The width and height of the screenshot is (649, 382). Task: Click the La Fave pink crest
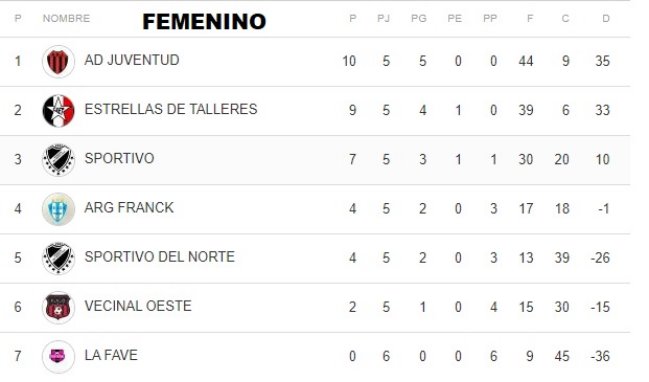click(58, 356)
